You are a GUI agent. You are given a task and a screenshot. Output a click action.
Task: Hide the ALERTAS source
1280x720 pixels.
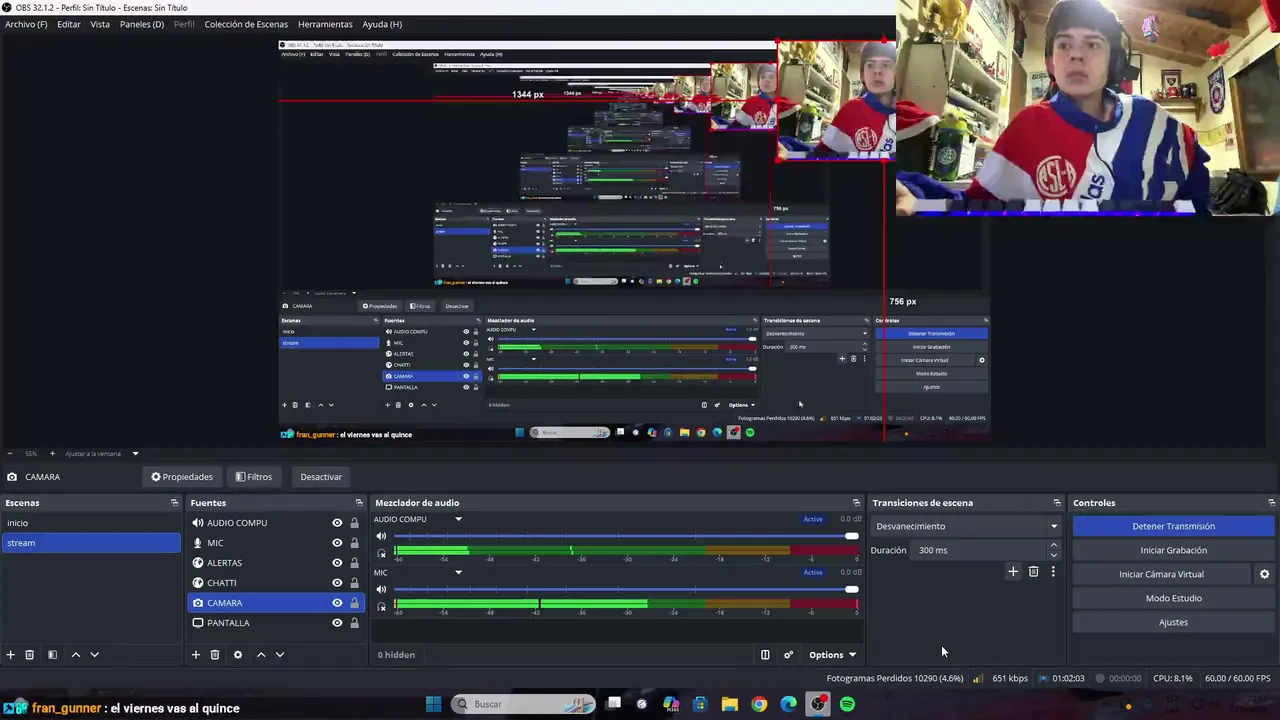point(337,563)
